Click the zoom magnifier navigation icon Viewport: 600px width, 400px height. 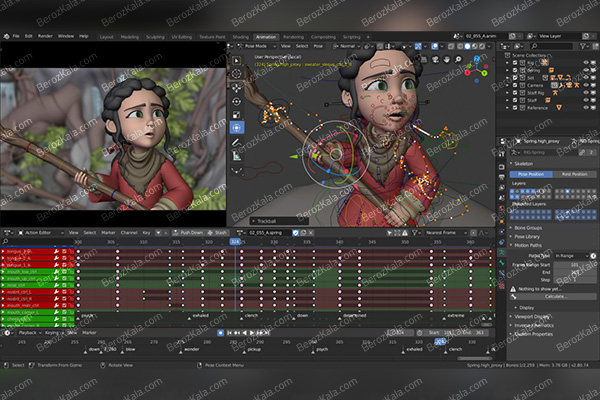point(458,59)
